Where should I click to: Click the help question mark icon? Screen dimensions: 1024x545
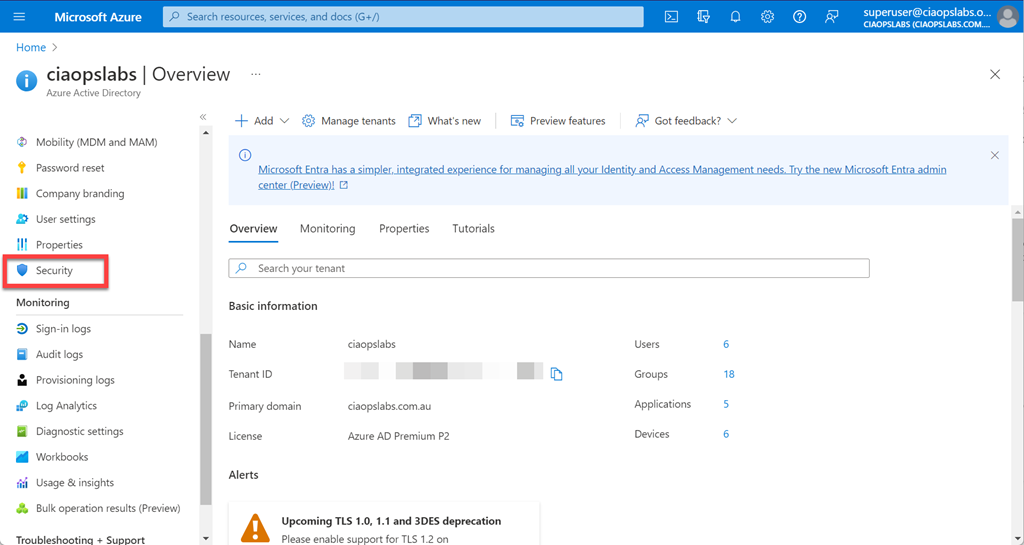tap(799, 17)
